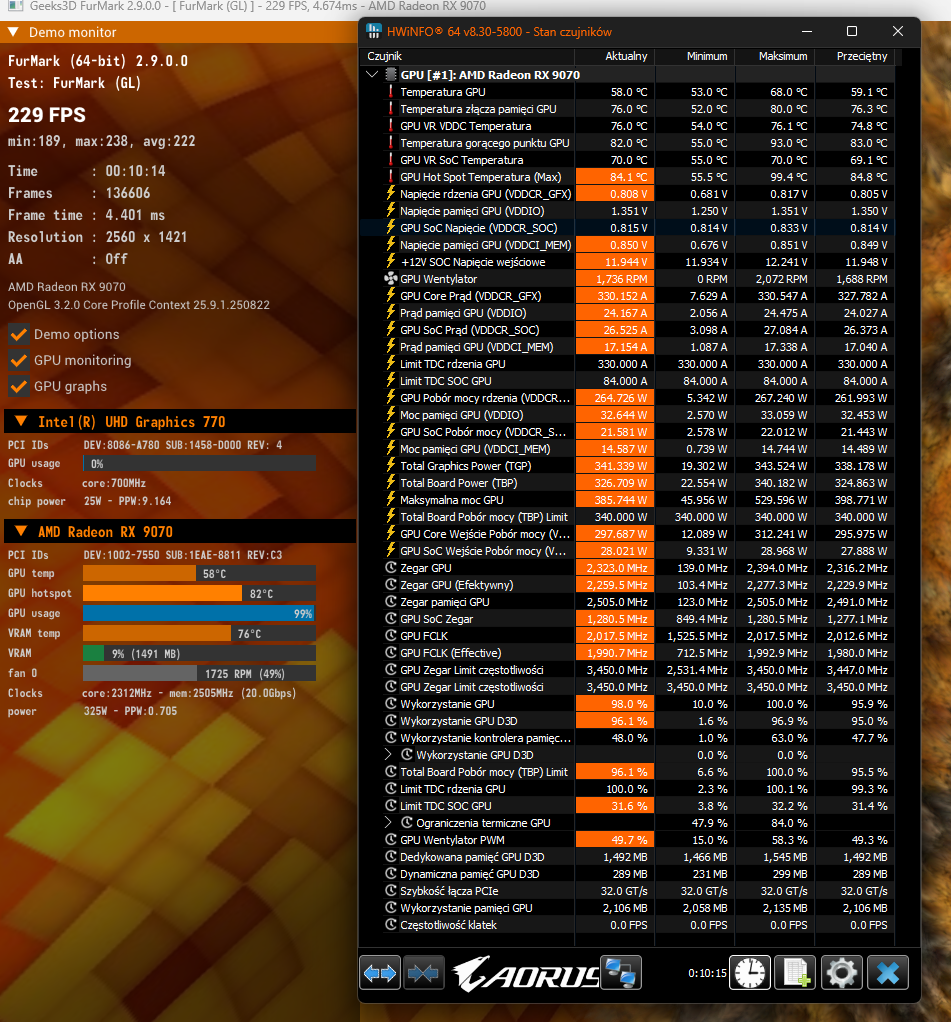Click the 0:10:15 elapsed timer text
The height and width of the screenshot is (1022, 951).
707,973
